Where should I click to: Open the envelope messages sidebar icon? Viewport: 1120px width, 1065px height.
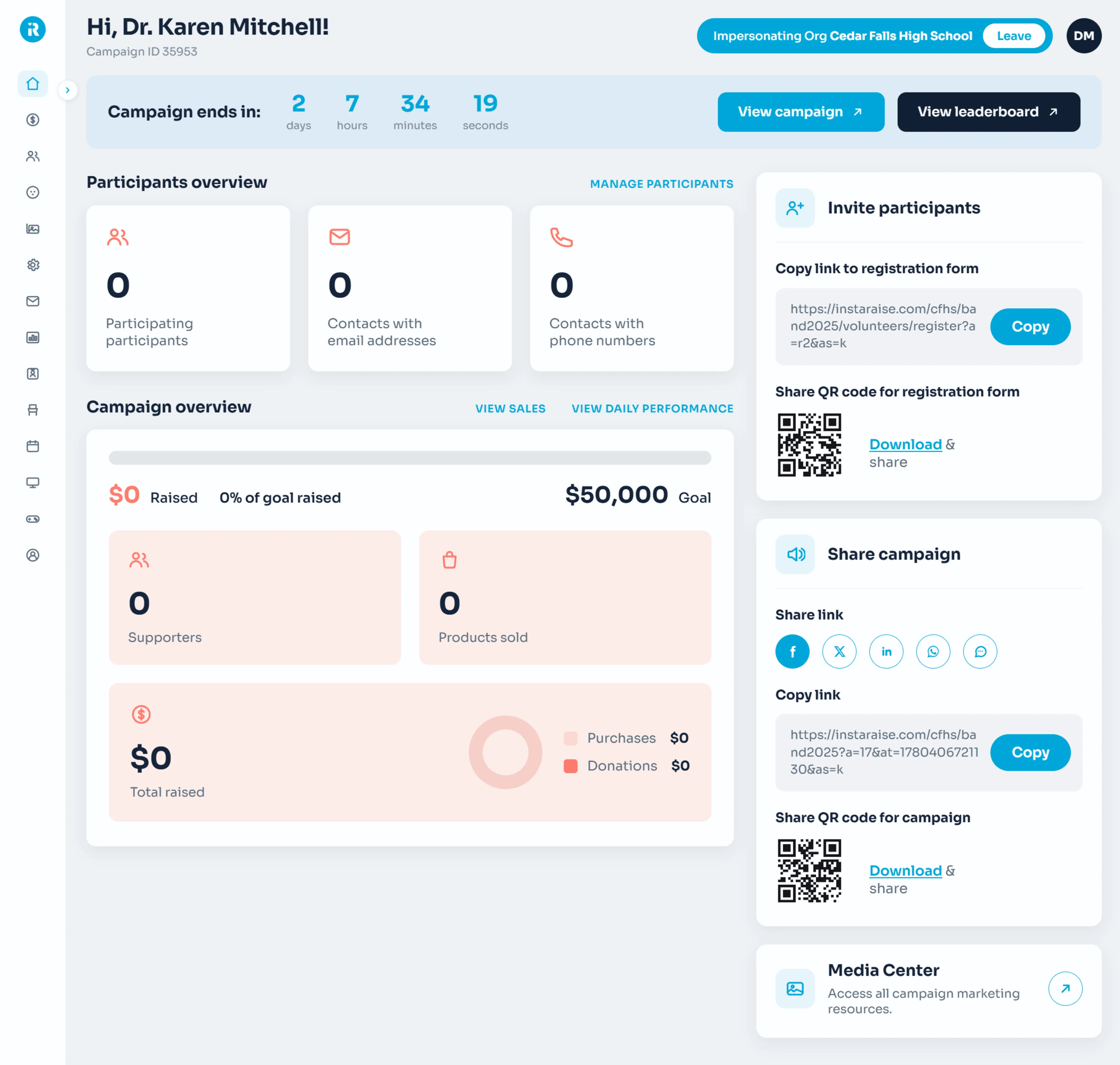pyautogui.click(x=32, y=301)
